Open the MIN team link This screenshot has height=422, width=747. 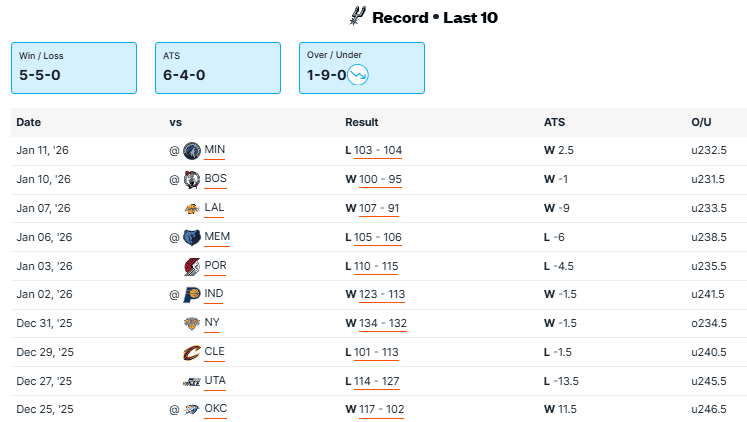[x=215, y=150]
